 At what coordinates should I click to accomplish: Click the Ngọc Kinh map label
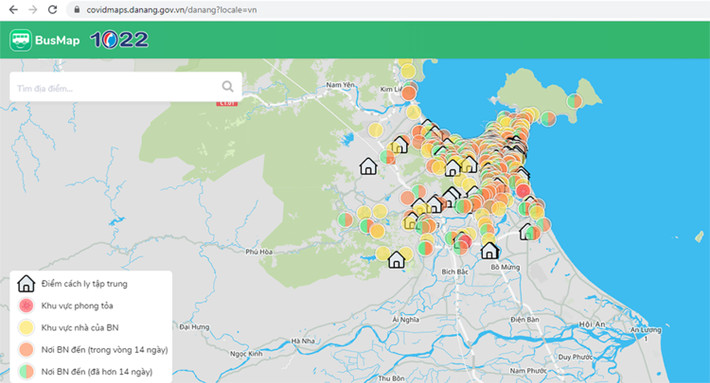coord(246,354)
